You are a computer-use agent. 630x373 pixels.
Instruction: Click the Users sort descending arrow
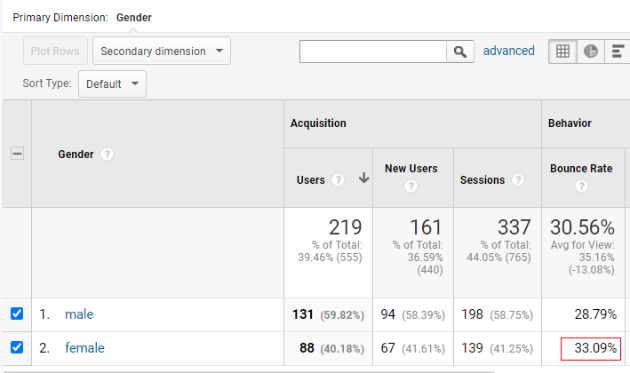364,178
